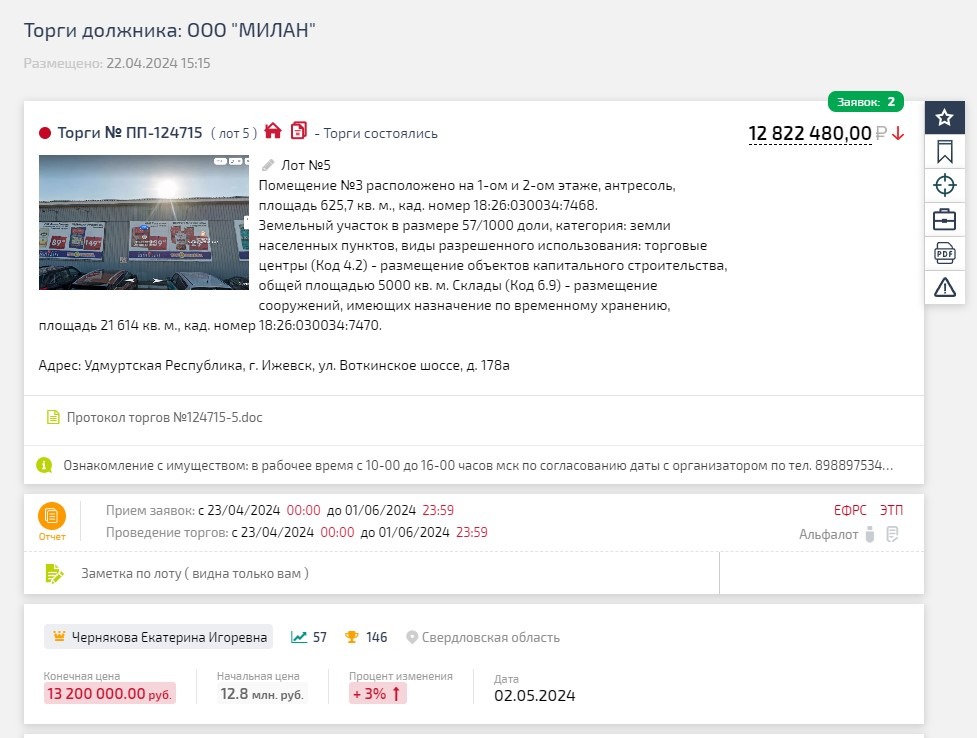Open the ЭТП link
Screen dimensions: 977x738
pyautogui.click(x=891, y=510)
